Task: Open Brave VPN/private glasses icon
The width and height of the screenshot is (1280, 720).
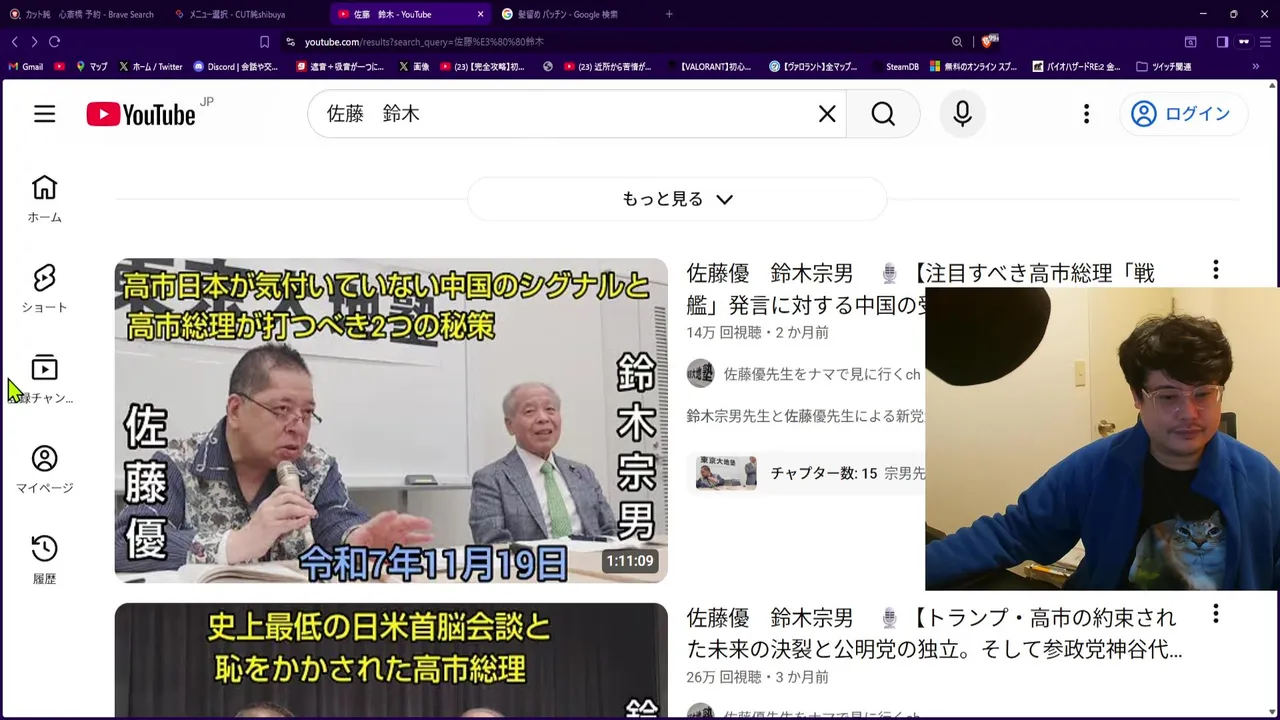Action: [x=1244, y=42]
